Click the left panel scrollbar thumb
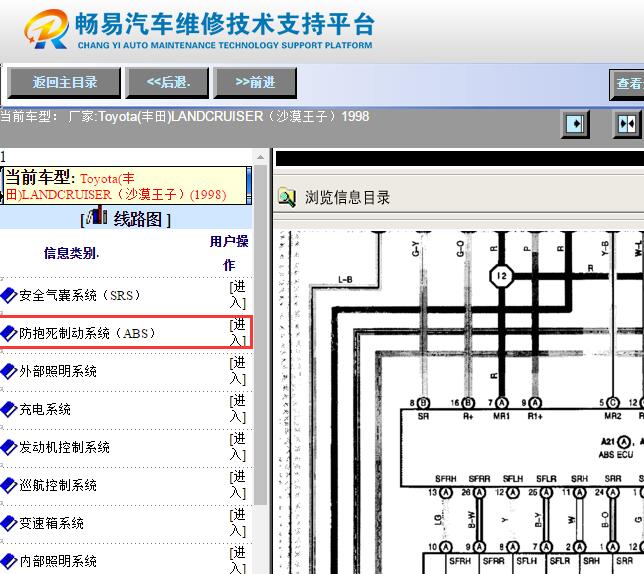 click(260, 335)
